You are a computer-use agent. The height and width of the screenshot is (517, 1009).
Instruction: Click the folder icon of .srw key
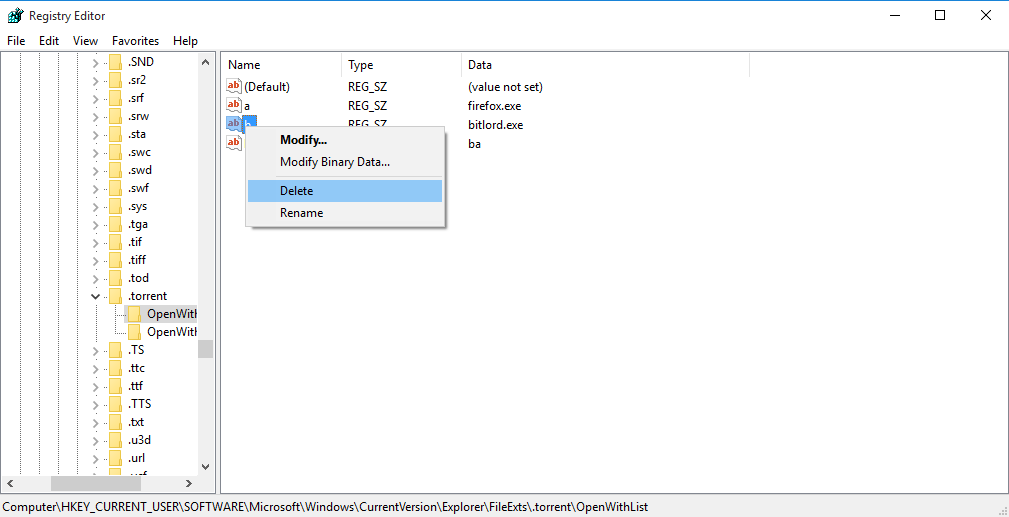(x=115, y=117)
